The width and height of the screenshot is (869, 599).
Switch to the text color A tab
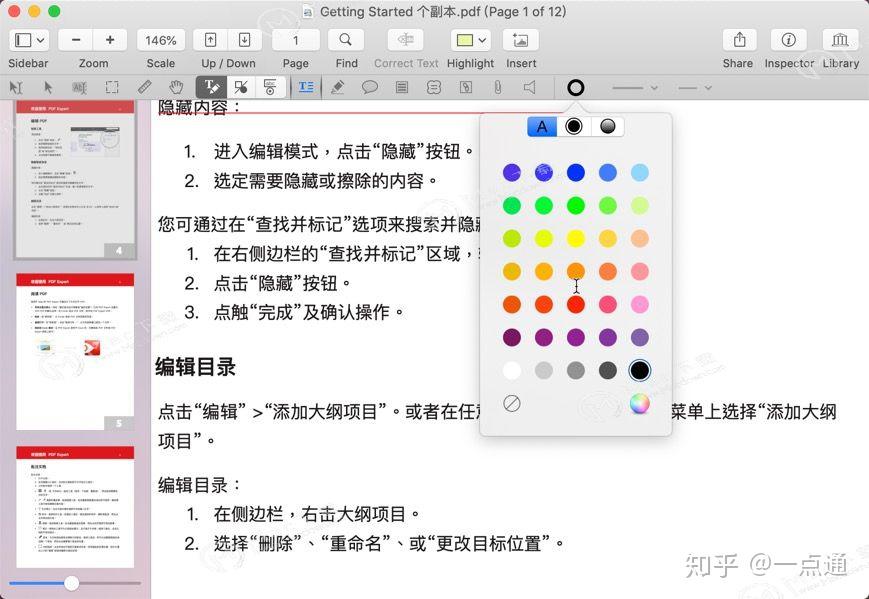click(x=542, y=126)
